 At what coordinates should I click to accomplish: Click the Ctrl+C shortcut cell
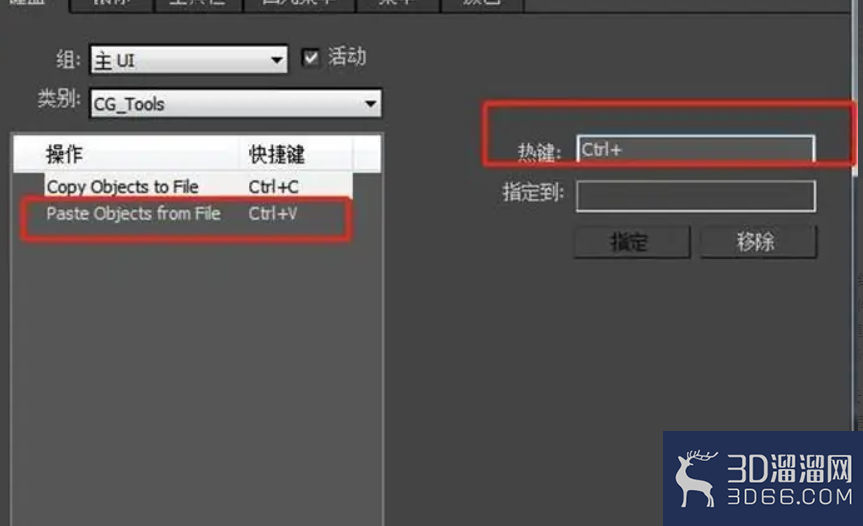(x=274, y=187)
